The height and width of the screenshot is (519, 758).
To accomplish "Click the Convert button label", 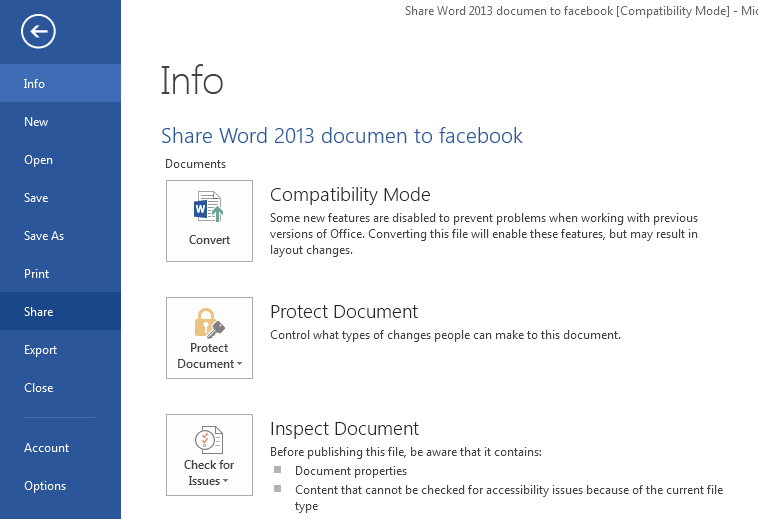I will pyautogui.click(x=209, y=240).
